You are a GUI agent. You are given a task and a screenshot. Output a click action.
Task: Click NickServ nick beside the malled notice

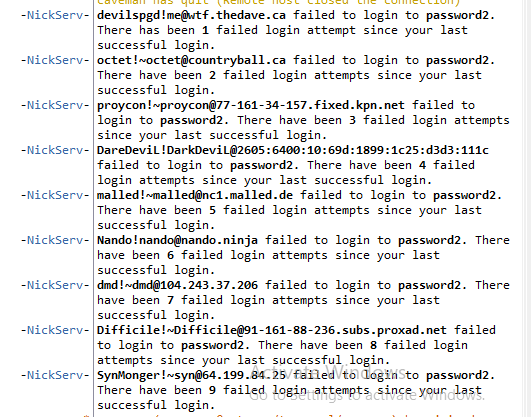click(x=55, y=195)
